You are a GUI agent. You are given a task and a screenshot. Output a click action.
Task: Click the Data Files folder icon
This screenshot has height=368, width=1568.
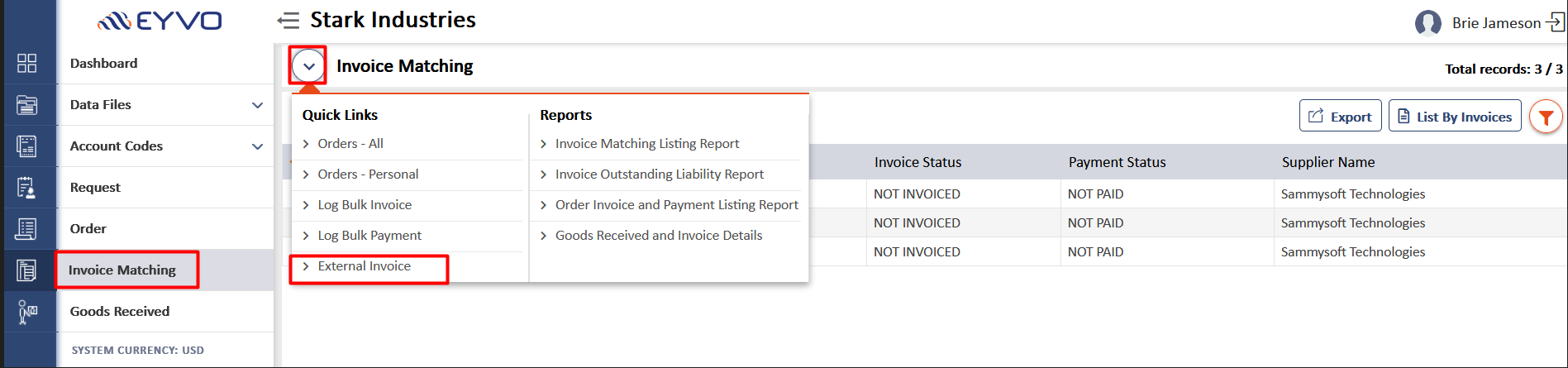tap(27, 105)
